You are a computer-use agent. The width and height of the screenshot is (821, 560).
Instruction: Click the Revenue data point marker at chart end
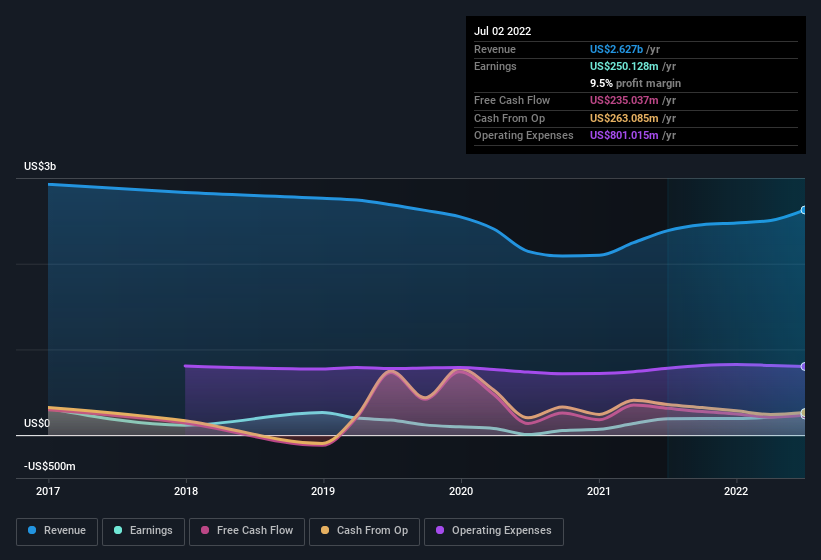tap(804, 210)
